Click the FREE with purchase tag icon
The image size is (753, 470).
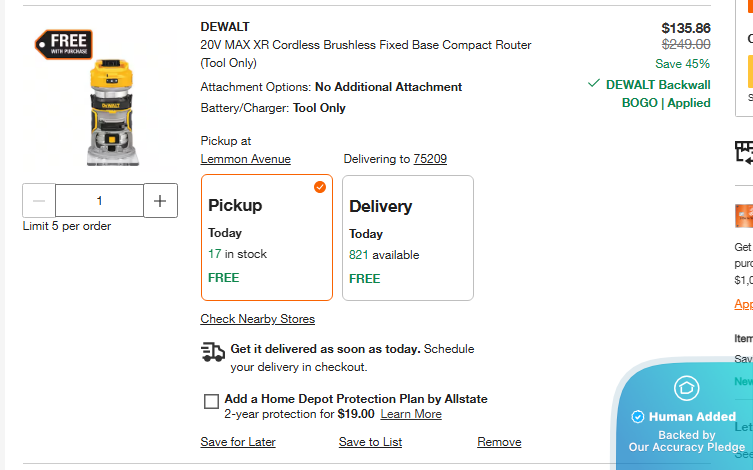point(64,44)
